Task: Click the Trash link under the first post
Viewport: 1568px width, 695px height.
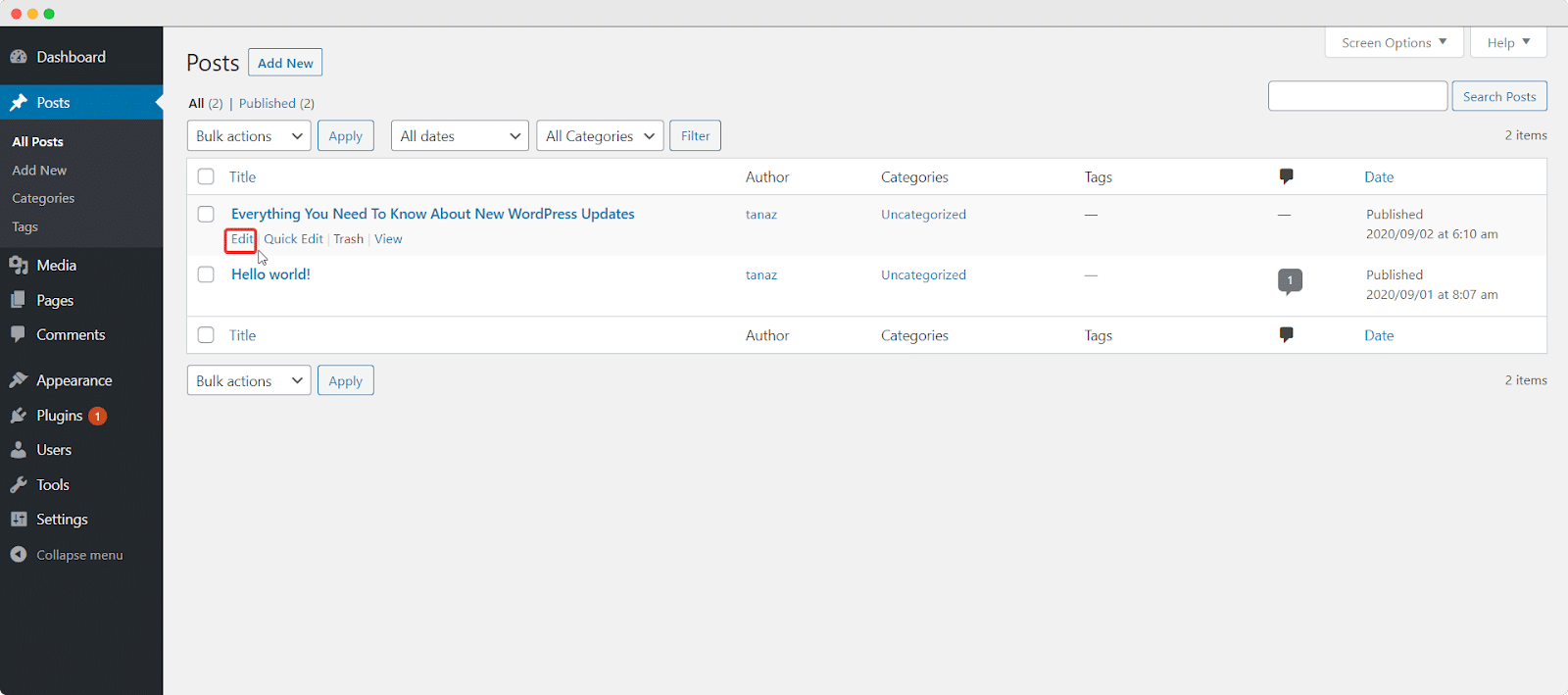Action: point(348,239)
